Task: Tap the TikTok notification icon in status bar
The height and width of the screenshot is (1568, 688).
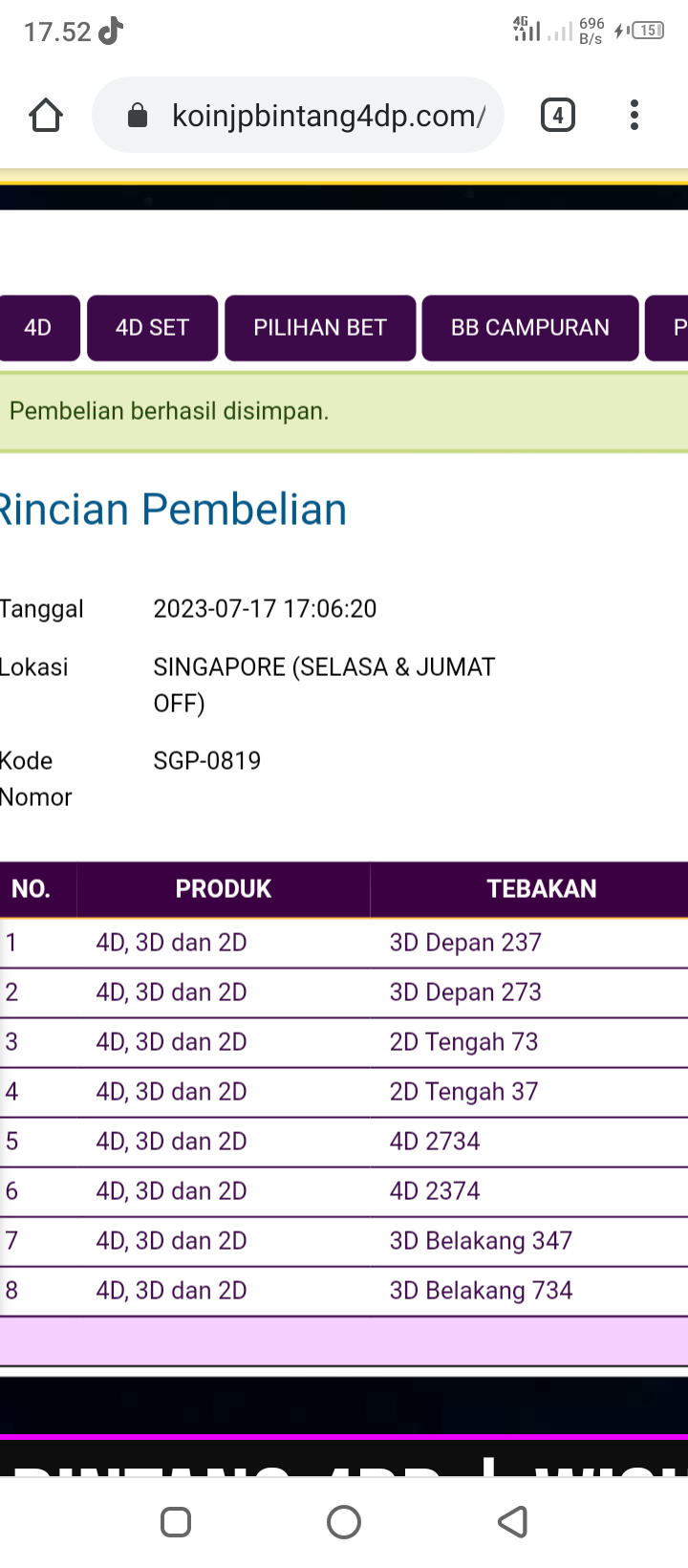Action: coord(111,31)
